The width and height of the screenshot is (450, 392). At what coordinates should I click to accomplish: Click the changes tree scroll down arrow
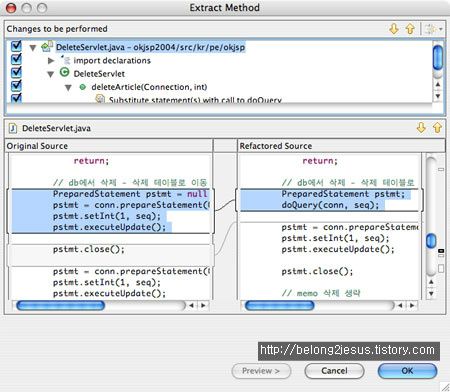438,96
